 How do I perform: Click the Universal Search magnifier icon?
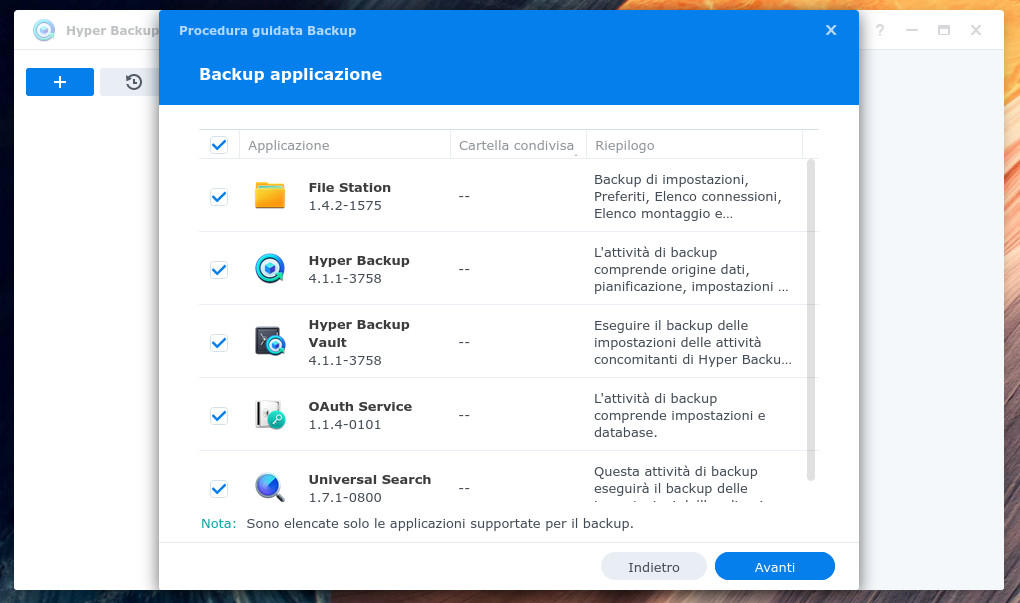(x=270, y=487)
